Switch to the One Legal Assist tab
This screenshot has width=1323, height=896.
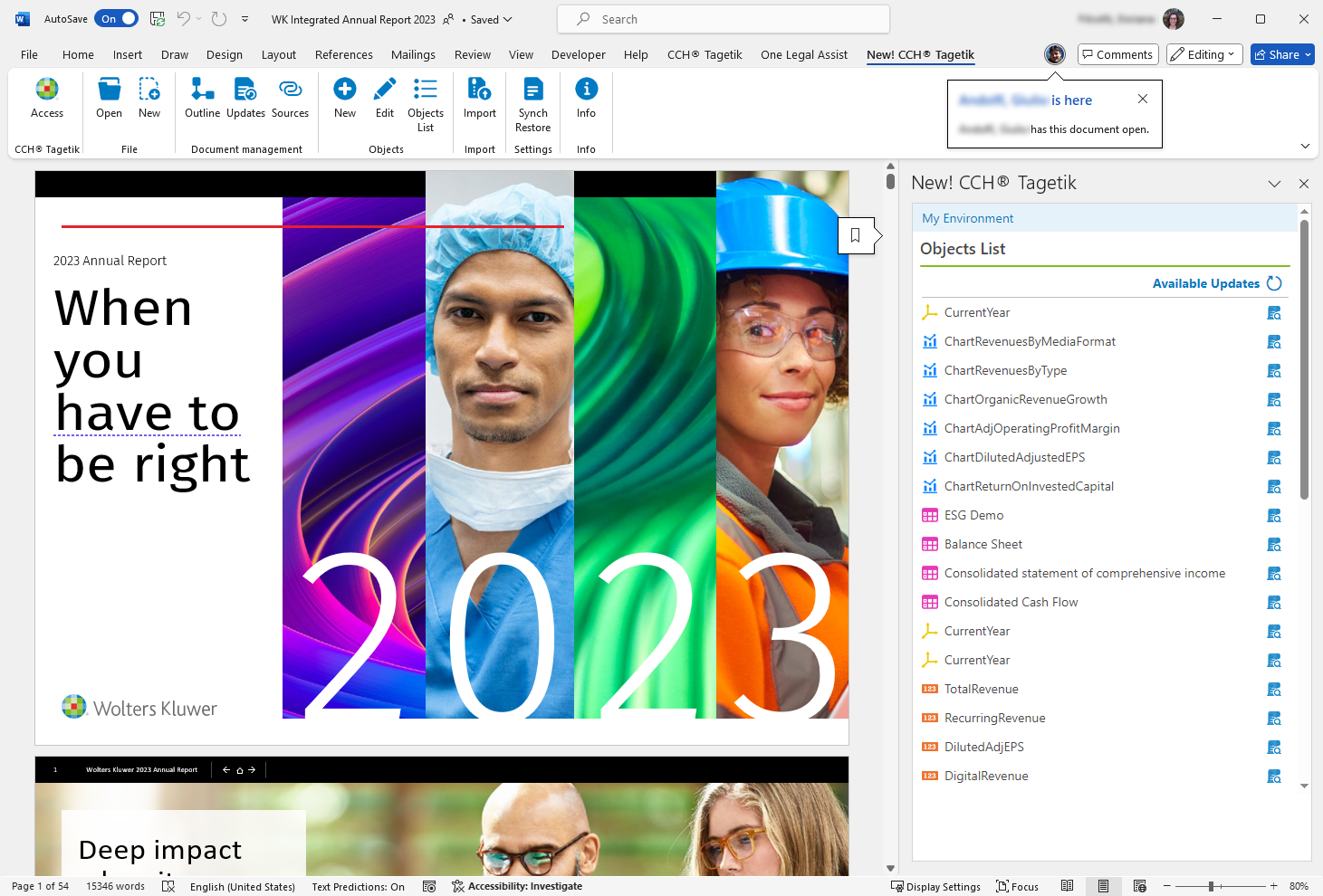[x=803, y=54]
